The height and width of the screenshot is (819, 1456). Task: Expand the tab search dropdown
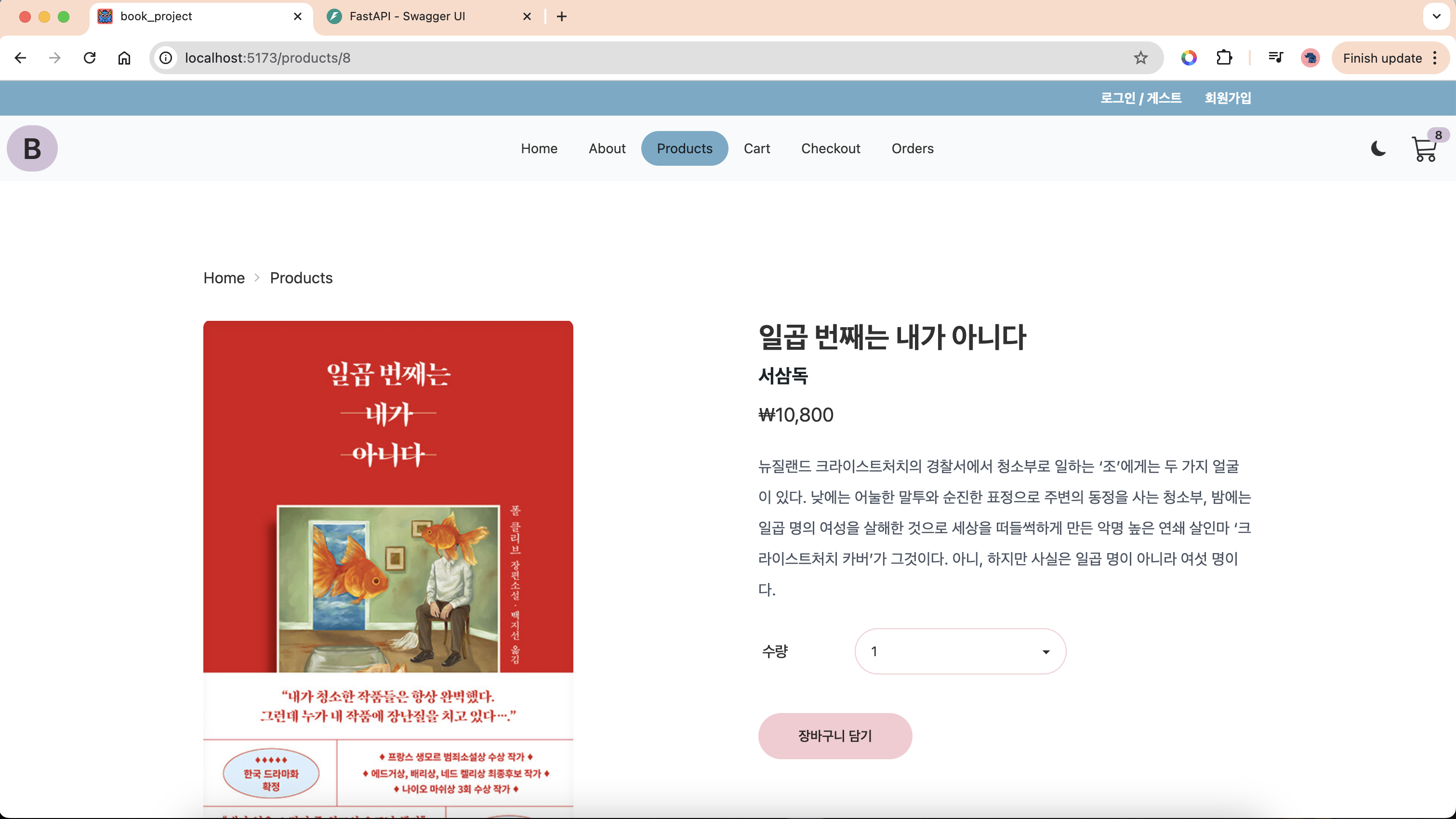[1436, 16]
